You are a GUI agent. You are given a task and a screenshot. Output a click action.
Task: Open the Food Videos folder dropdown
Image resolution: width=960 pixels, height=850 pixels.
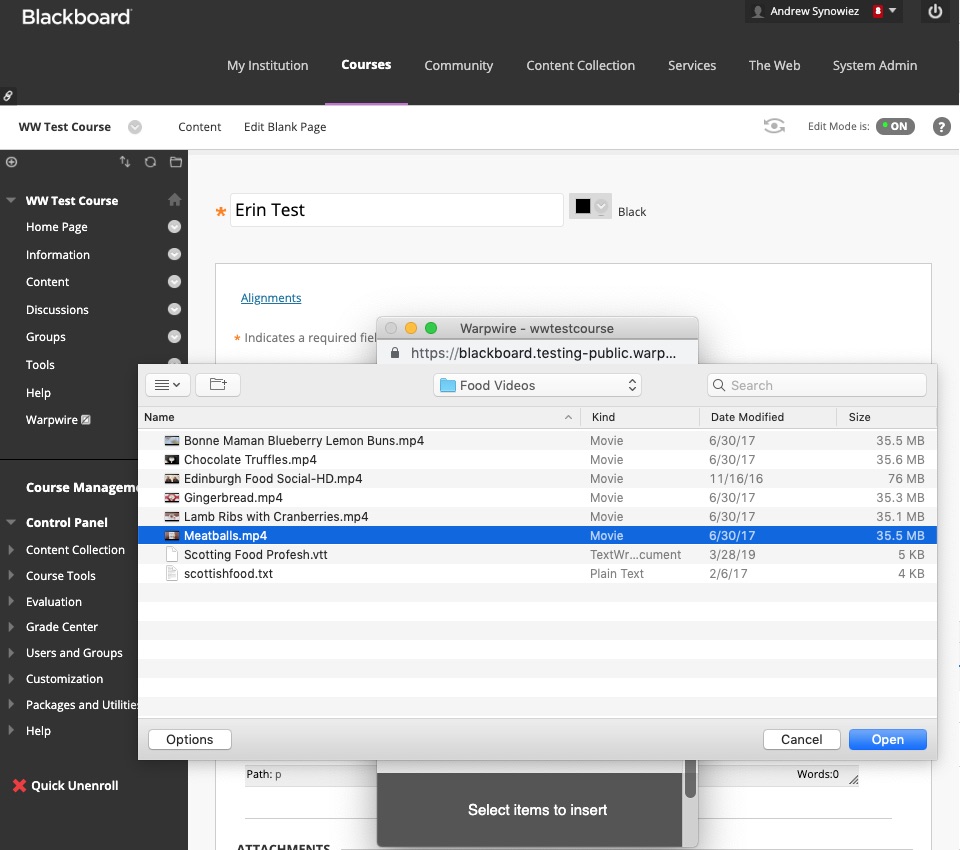(537, 385)
